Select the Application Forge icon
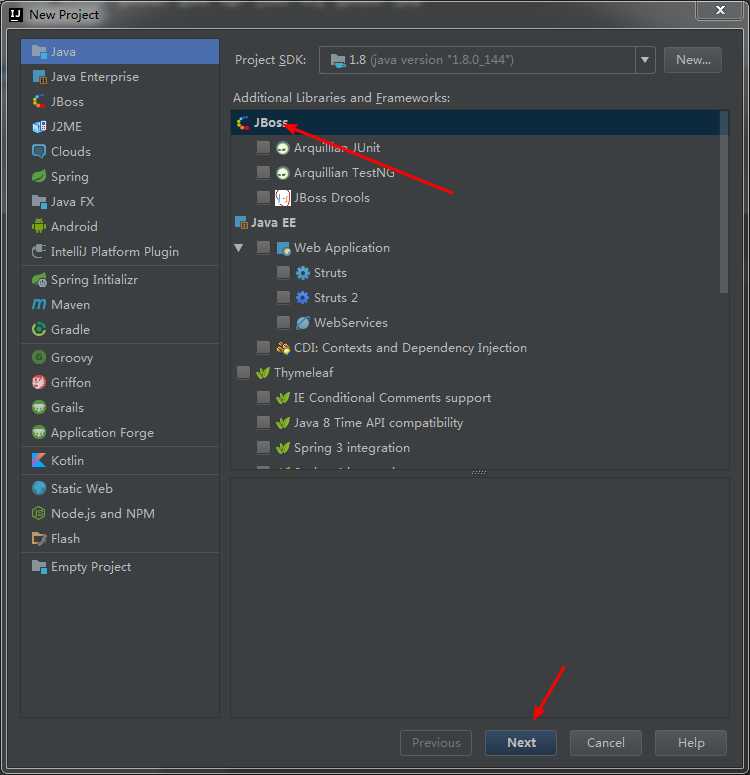The height and width of the screenshot is (775, 750). point(39,432)
